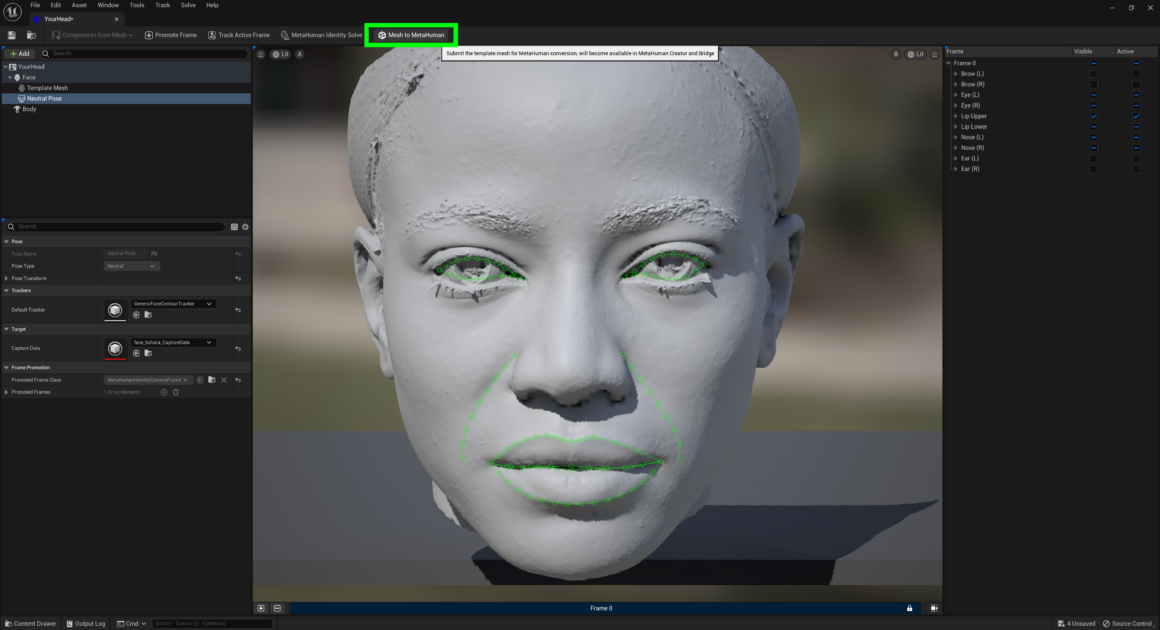Screen dimensions: 1160x630
Task: Open the File menu
Action: point(35,5)
